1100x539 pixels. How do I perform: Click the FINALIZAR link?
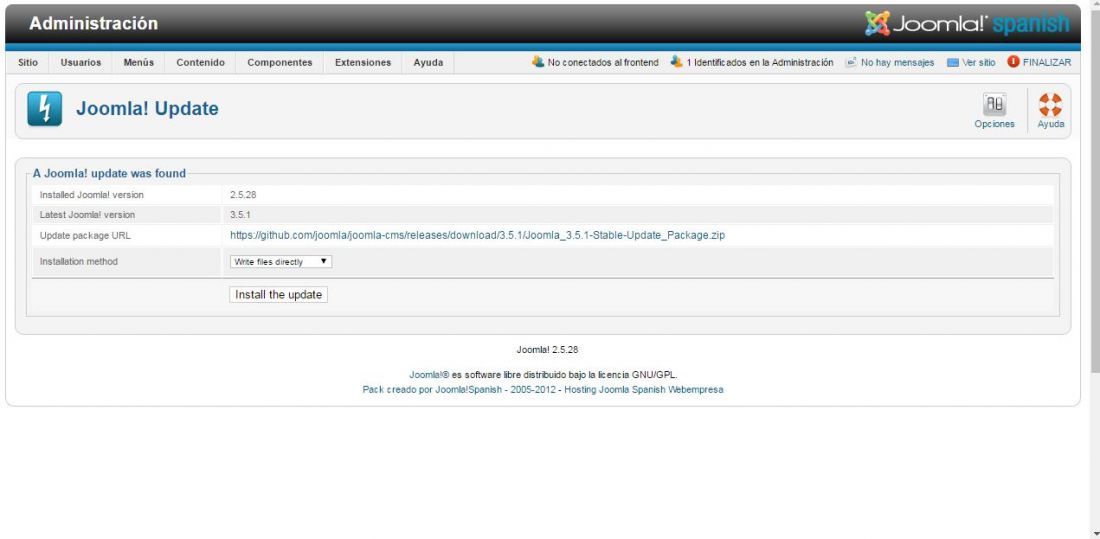click(1047, 62)
